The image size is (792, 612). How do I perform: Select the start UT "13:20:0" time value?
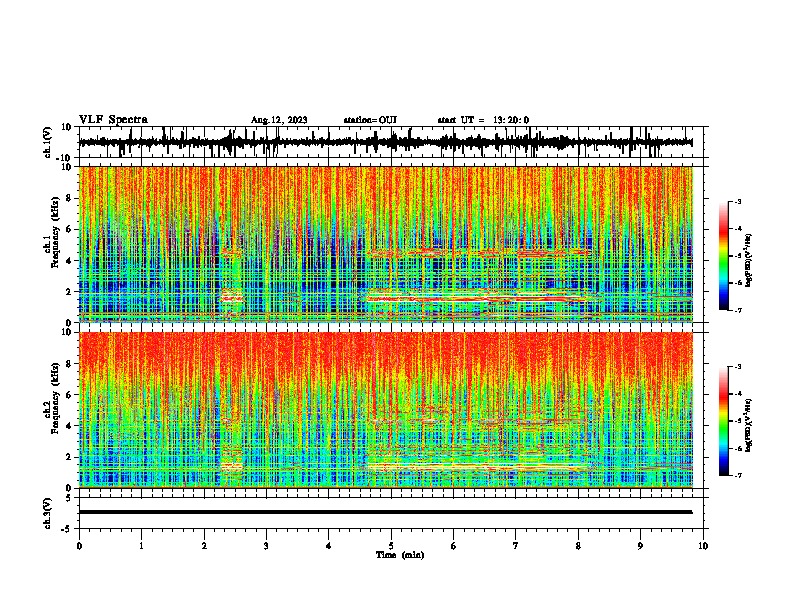coord(511,120)
